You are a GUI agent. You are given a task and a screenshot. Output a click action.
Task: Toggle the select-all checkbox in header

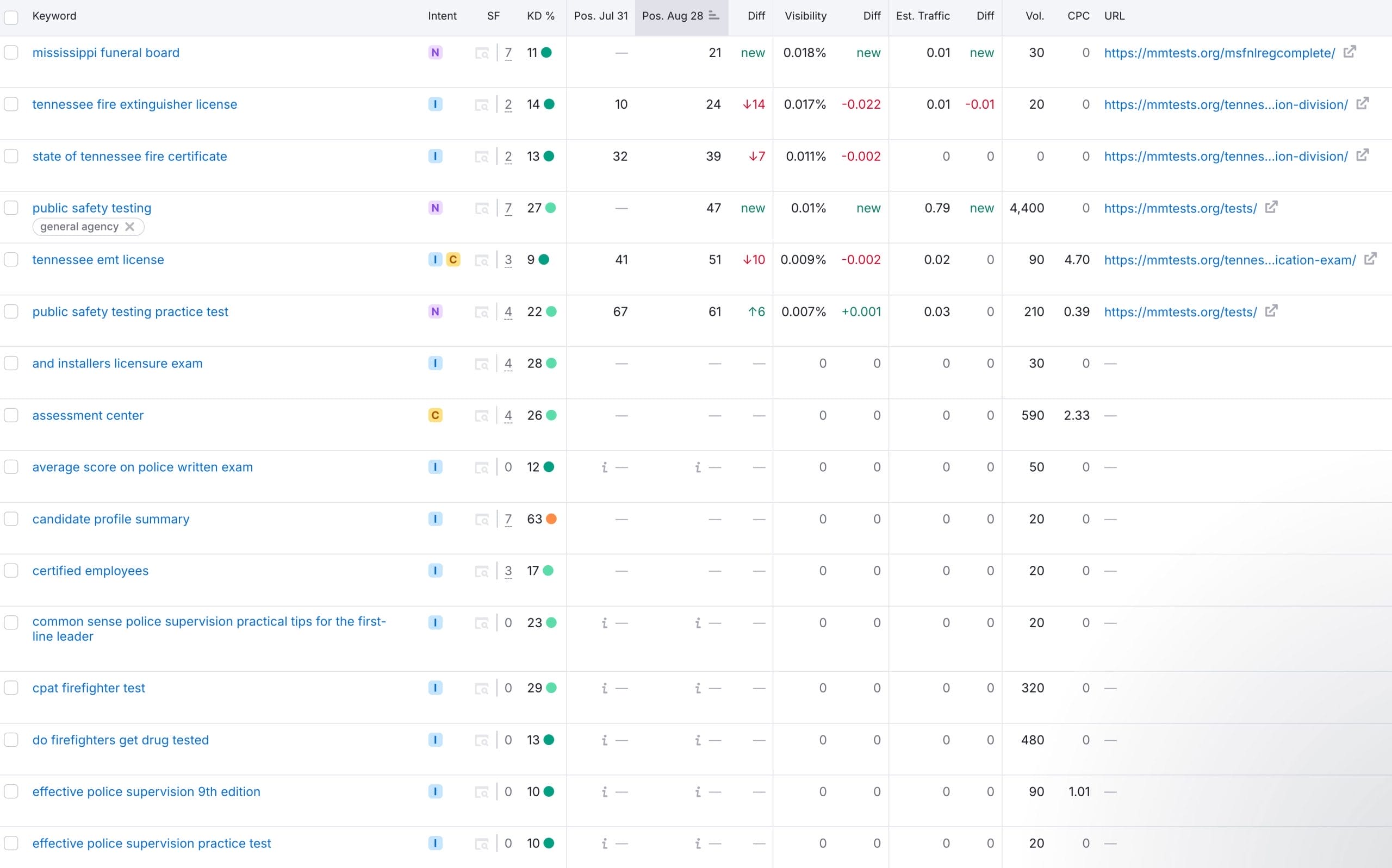[x=11, y=17]
